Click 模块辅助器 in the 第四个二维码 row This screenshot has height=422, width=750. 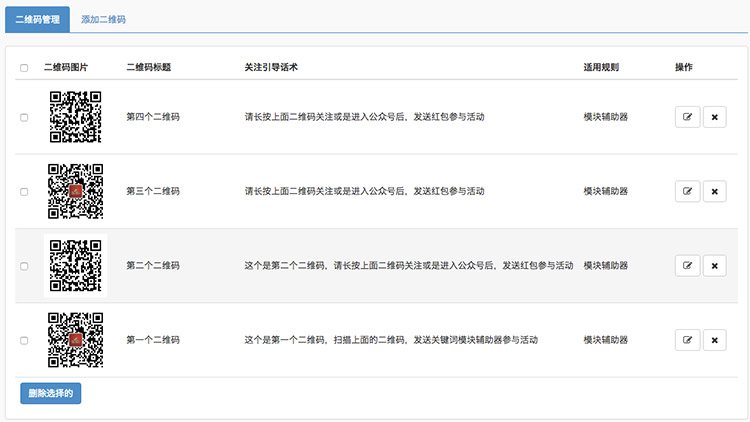[x=606, y=117]
